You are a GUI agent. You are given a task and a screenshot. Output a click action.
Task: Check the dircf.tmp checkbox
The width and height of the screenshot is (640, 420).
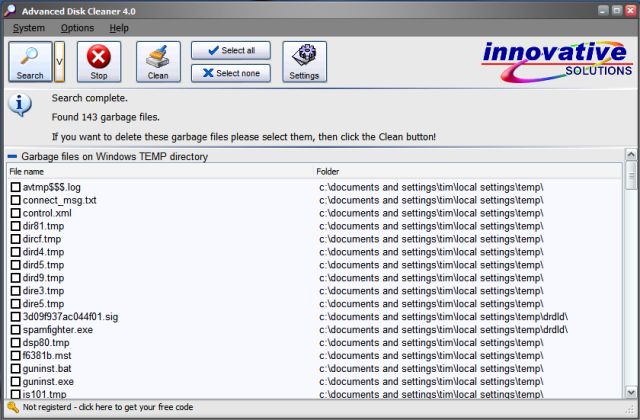(16, 239)
